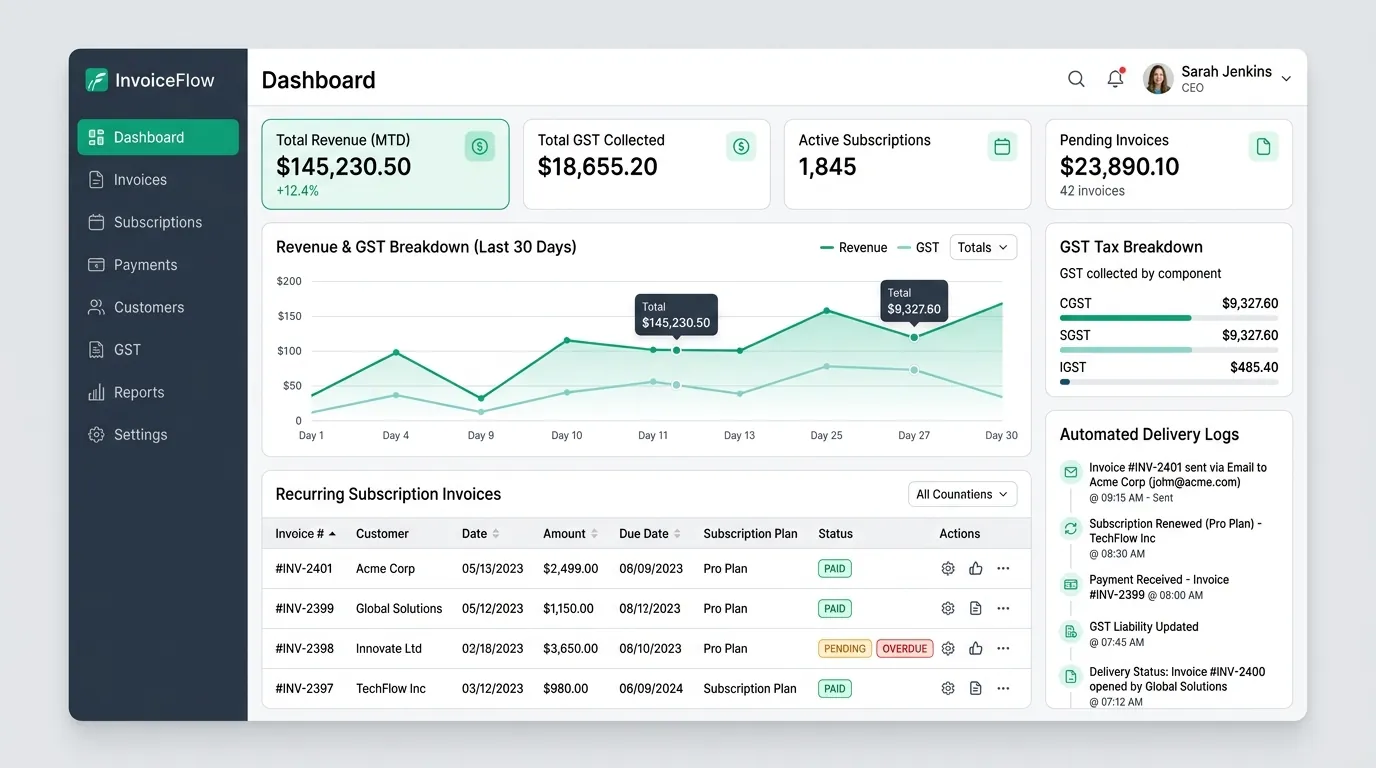
Task: Select Payments from the sidebar
Action: 158,265
